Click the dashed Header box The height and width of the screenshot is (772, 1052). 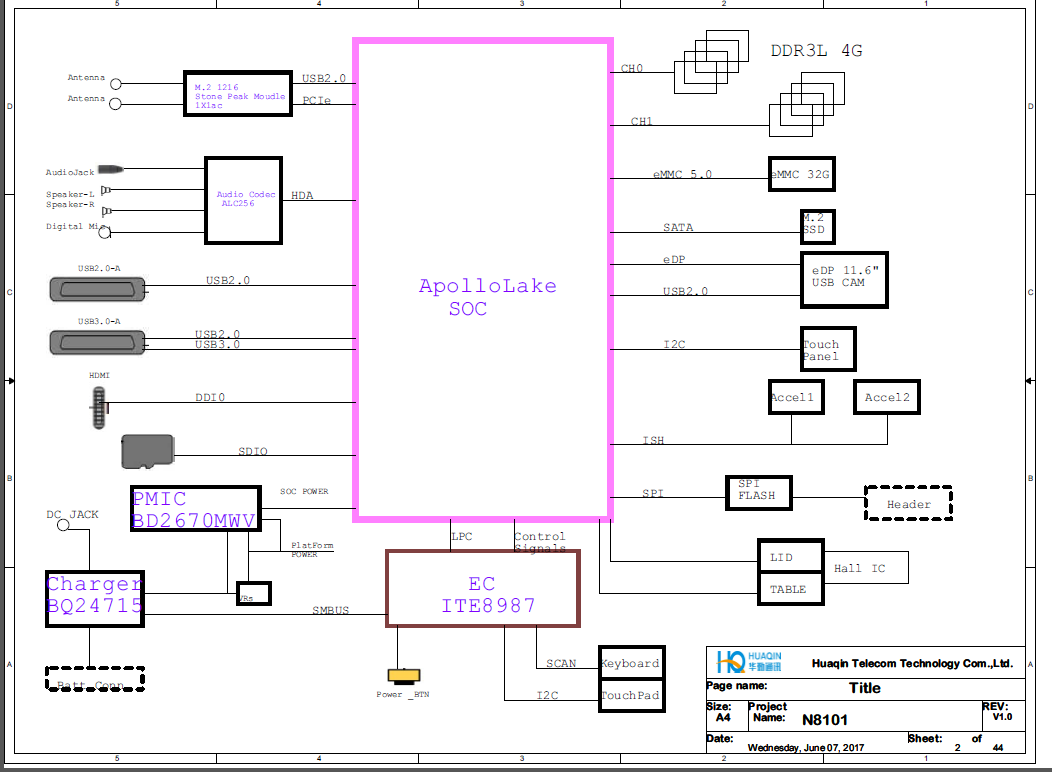pos(908,503)
